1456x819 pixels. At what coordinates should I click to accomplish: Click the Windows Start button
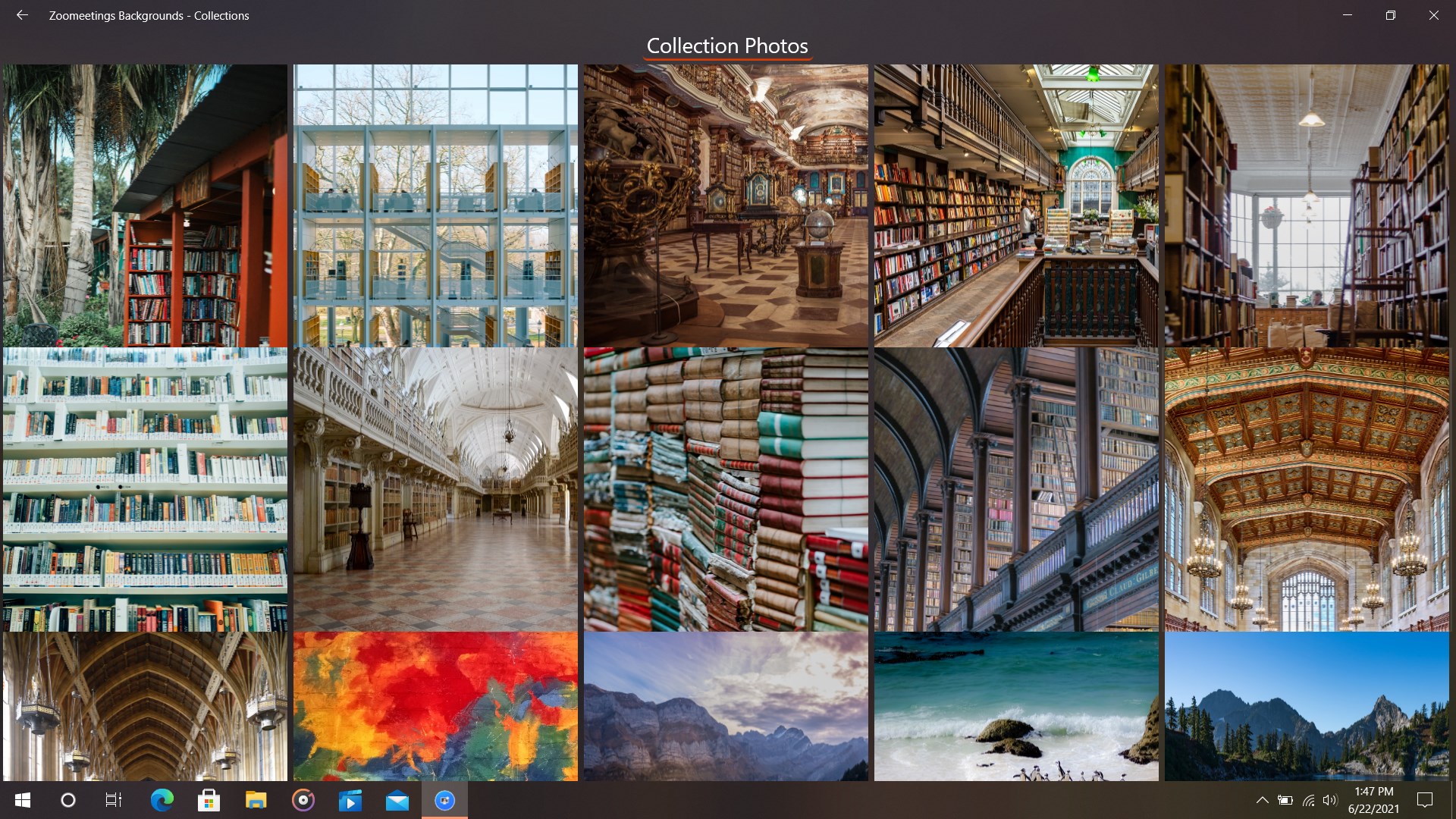pos(23,800)
